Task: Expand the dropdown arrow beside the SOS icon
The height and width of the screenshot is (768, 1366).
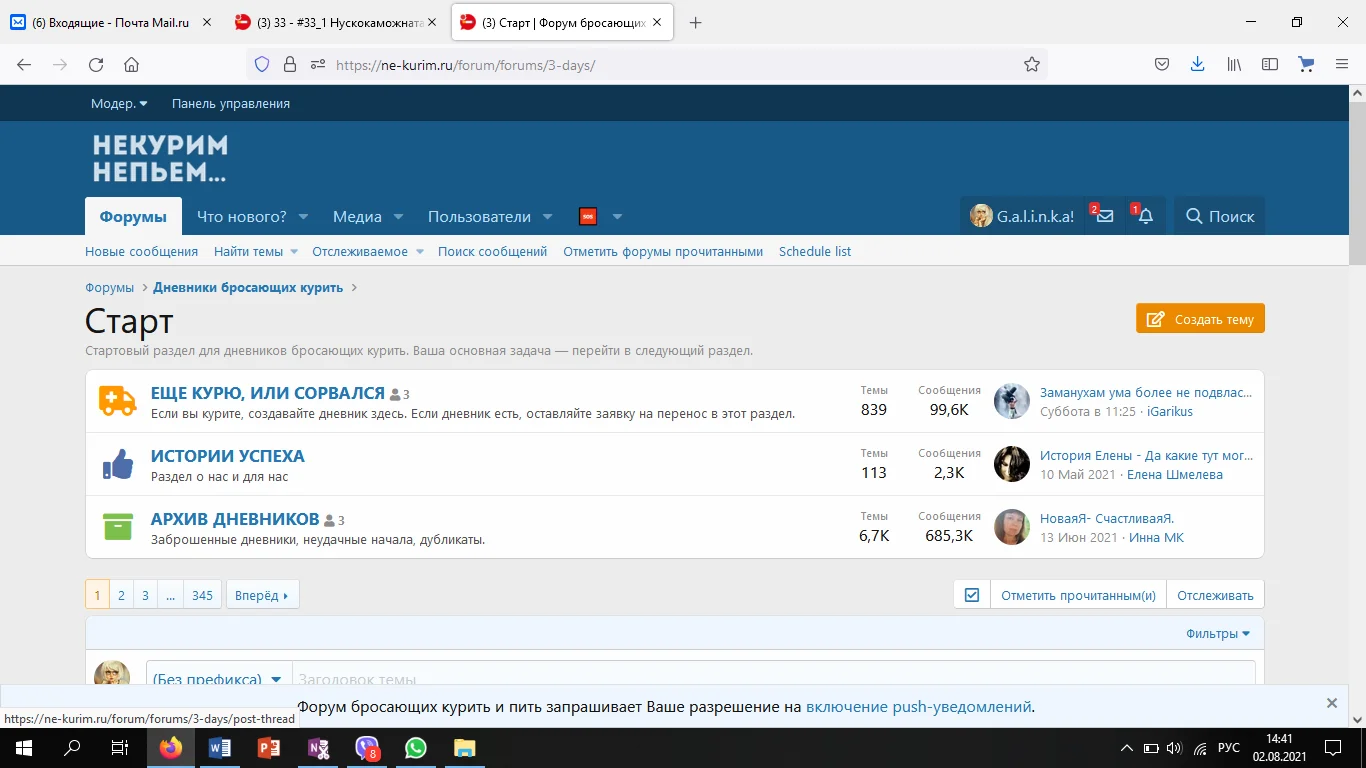Action: (x=617, y=217)
